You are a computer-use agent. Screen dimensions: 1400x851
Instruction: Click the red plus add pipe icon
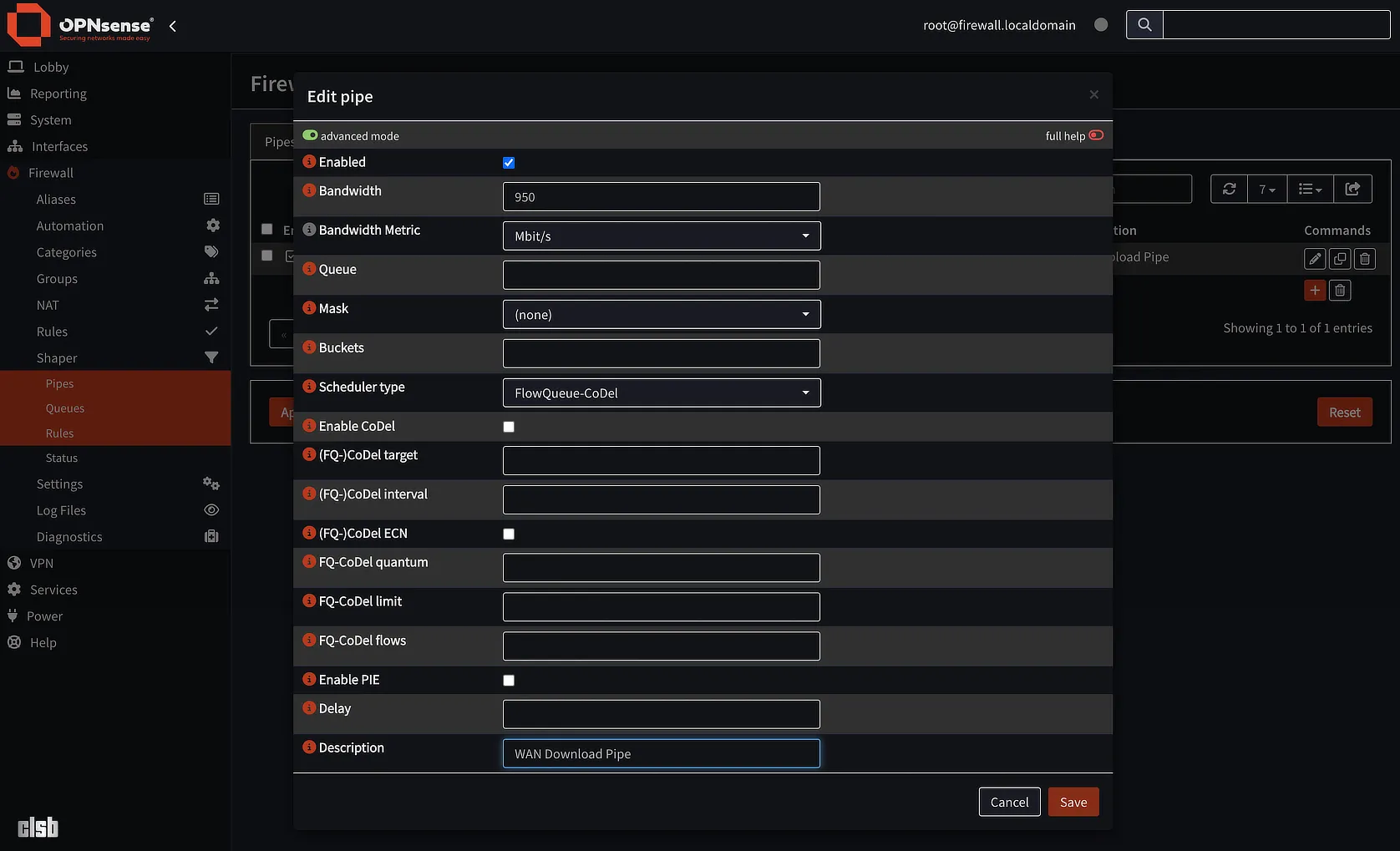pyautogui.click(x=1315, y=291)
